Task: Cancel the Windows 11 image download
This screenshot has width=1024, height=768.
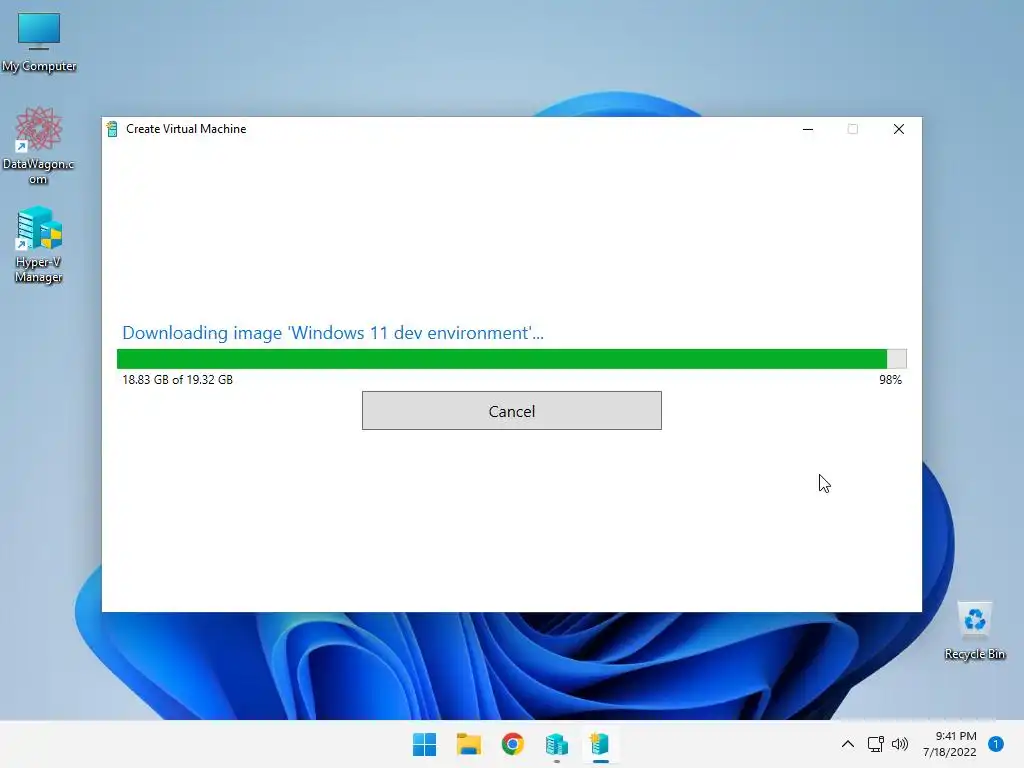Action: [x=511, y=411]
